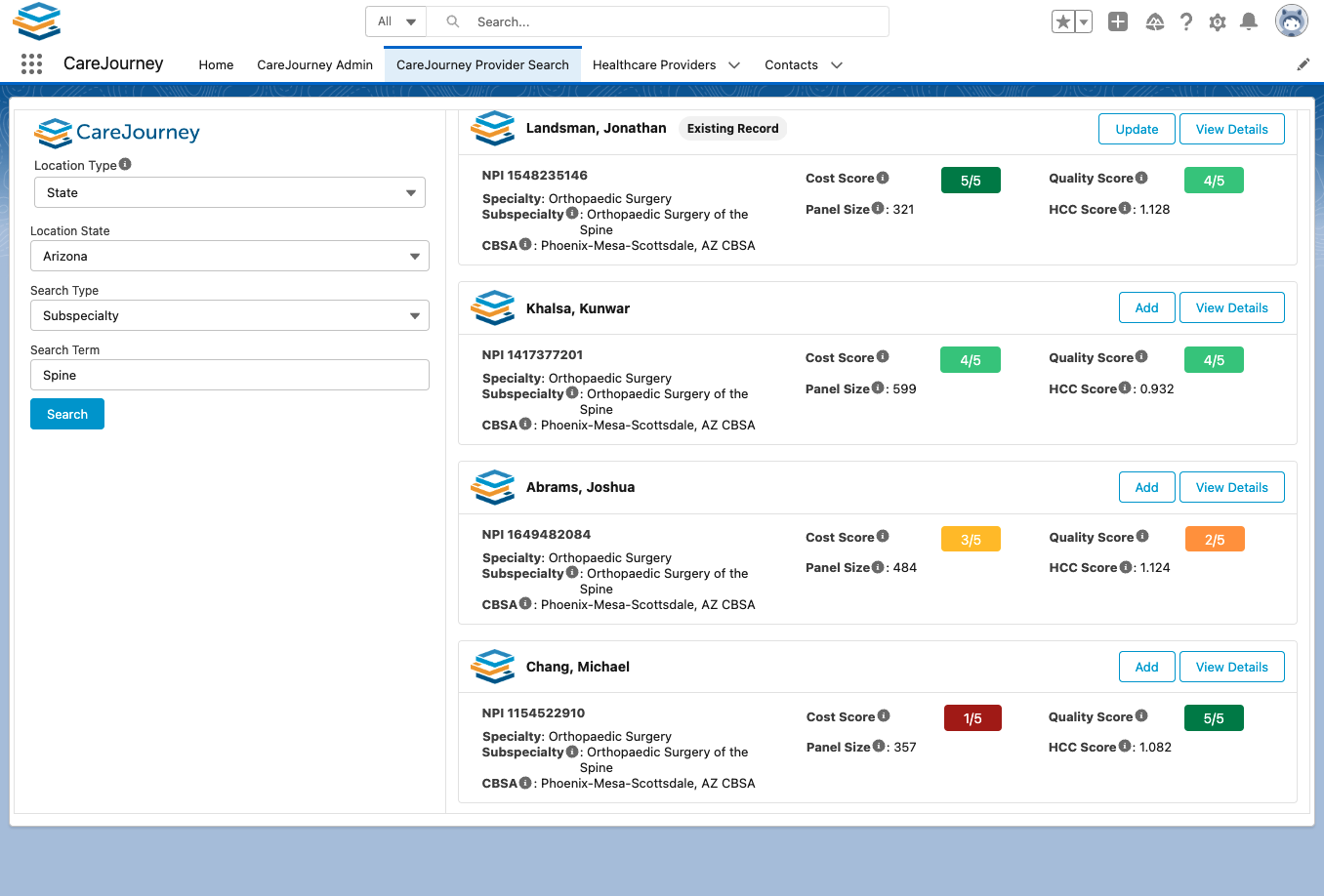Open the All search scope dropdown
This screenshot has height=896, width=1324.
396,21
